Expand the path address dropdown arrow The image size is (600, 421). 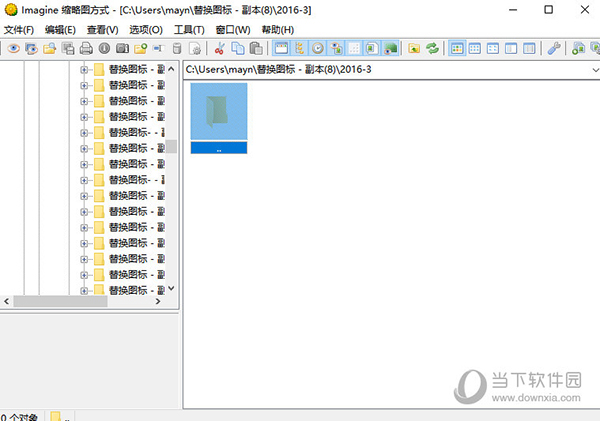click(x=595, y=70)
